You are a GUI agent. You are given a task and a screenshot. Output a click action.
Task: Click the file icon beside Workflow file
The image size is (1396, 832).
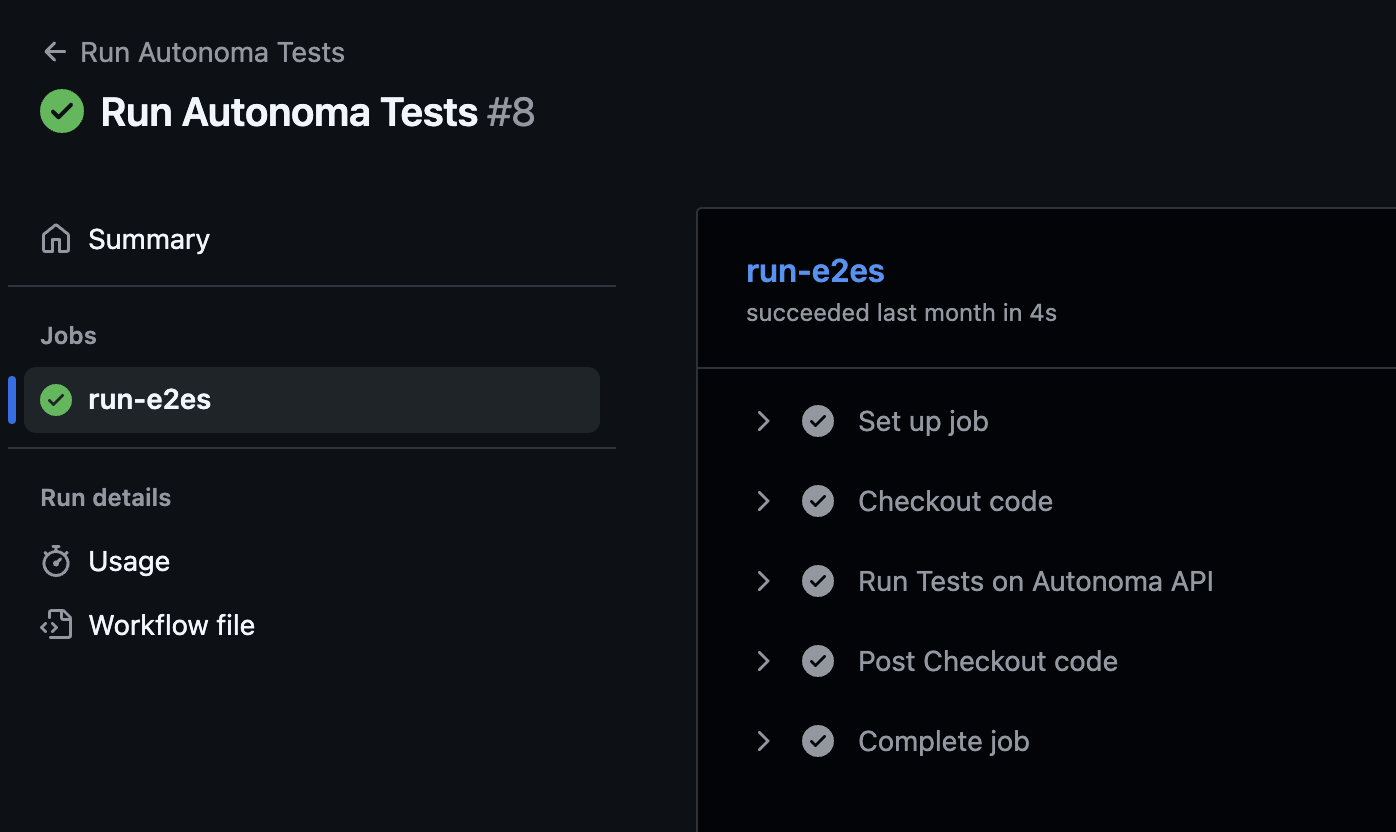click(55, 624)
